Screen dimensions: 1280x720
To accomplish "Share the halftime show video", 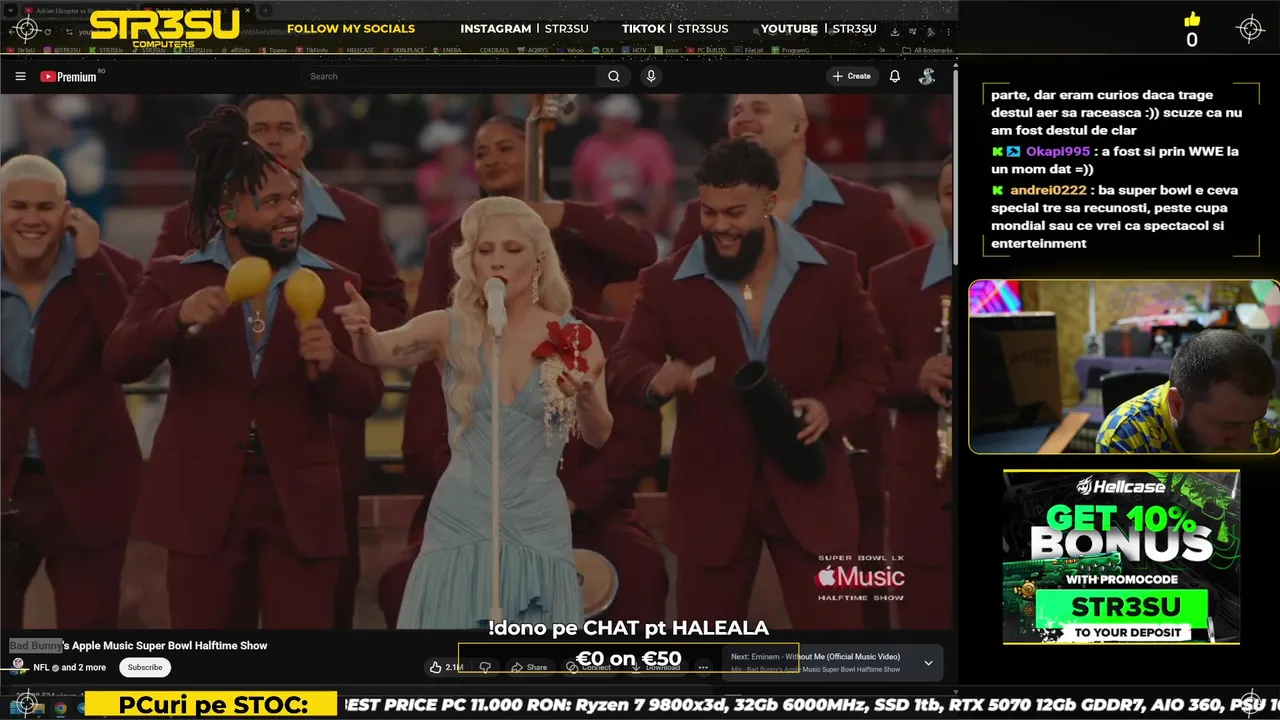I will point(529,667).
